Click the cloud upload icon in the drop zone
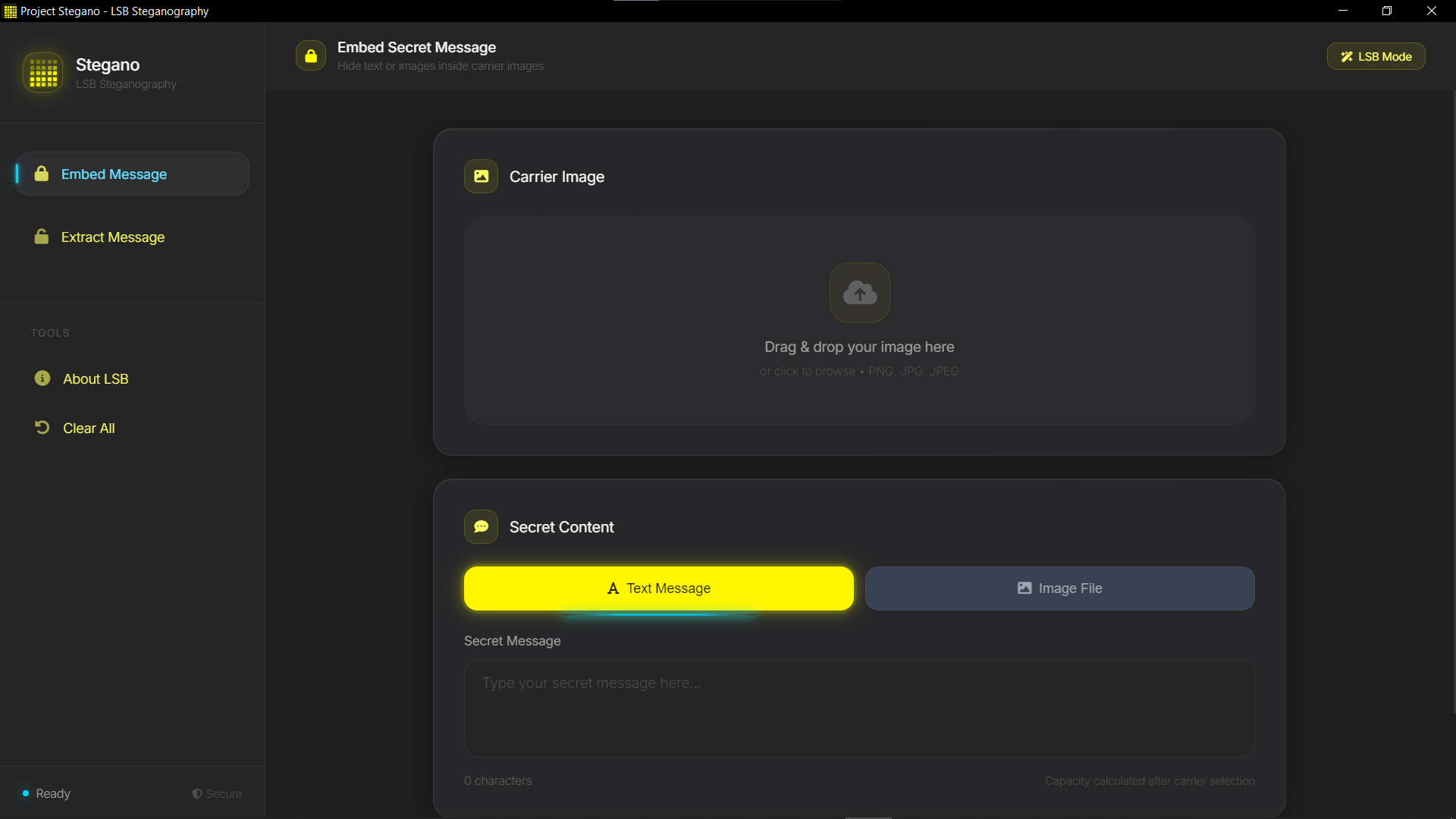 tap(859, 293)
